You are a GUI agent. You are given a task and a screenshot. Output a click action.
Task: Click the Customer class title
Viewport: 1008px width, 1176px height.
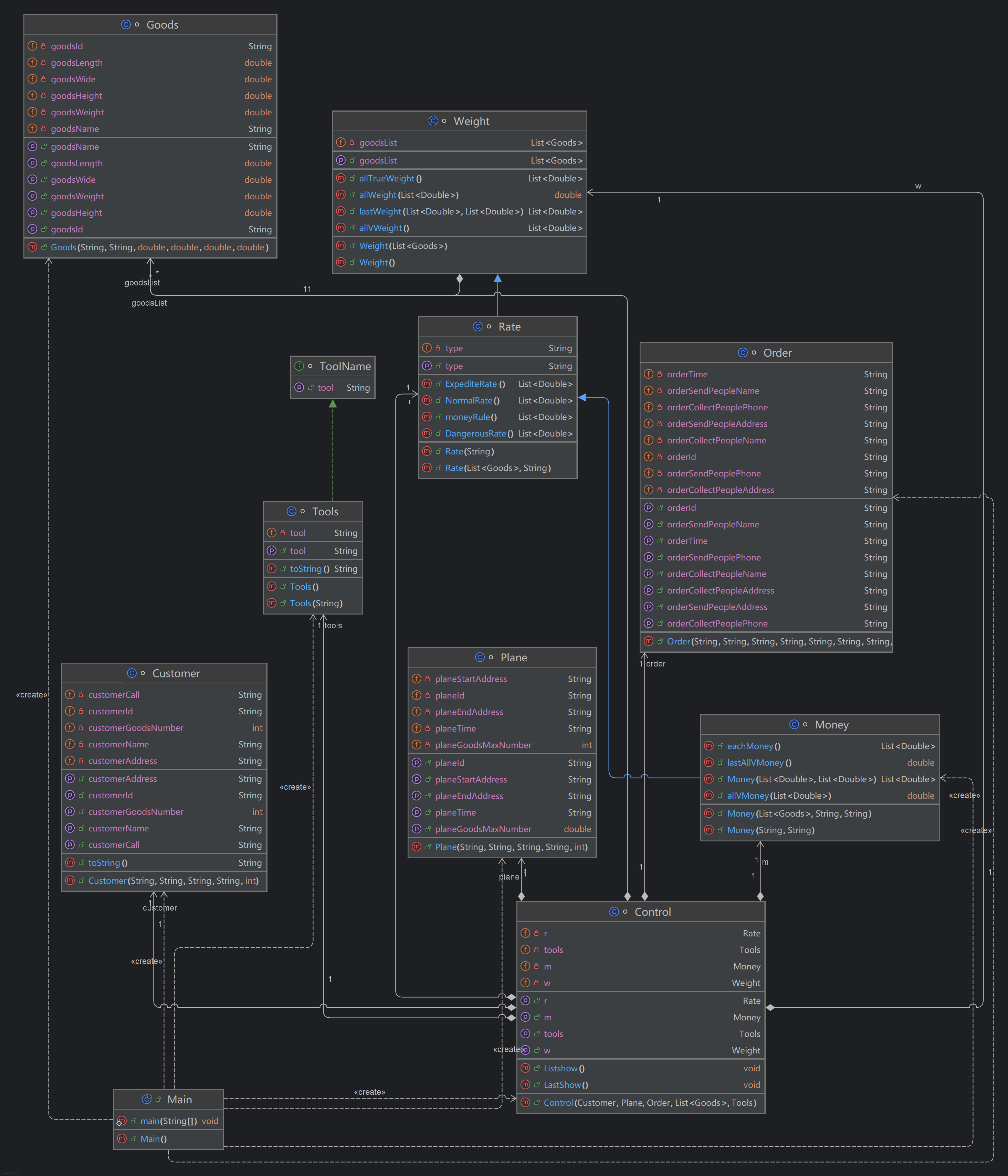point(176,673)
